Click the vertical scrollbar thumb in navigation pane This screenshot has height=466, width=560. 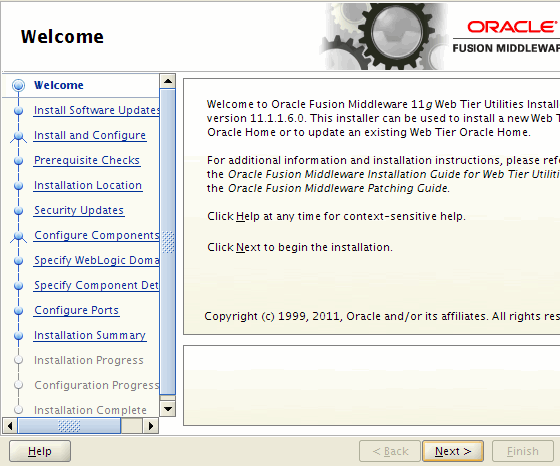coord(168,242)
